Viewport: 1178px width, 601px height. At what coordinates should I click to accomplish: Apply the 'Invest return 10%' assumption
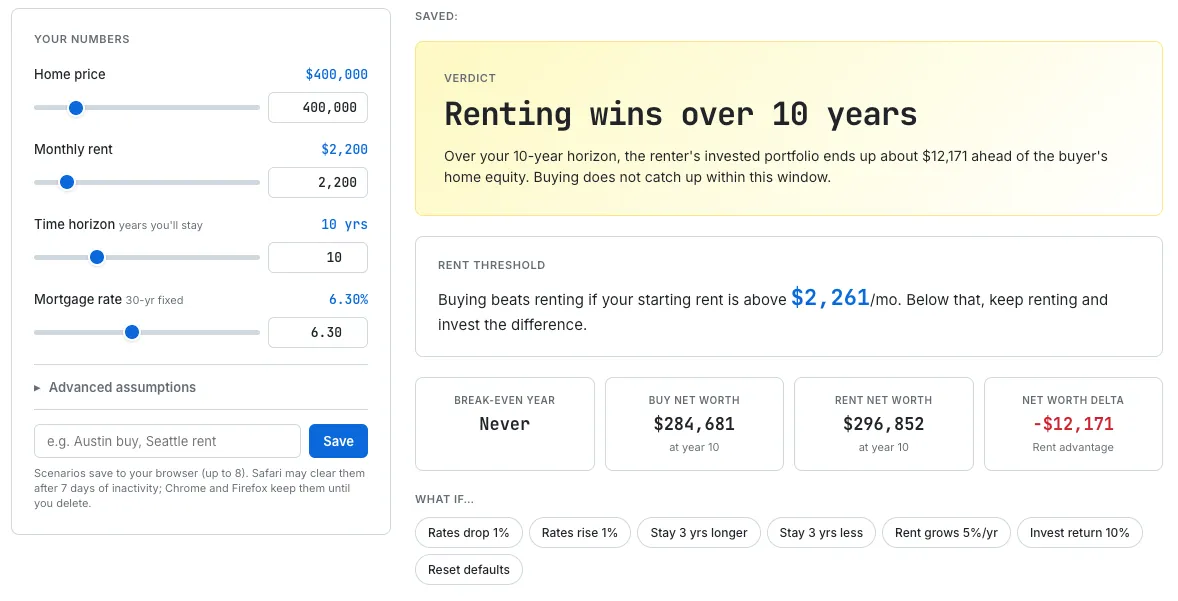[x=1080, y=533]
